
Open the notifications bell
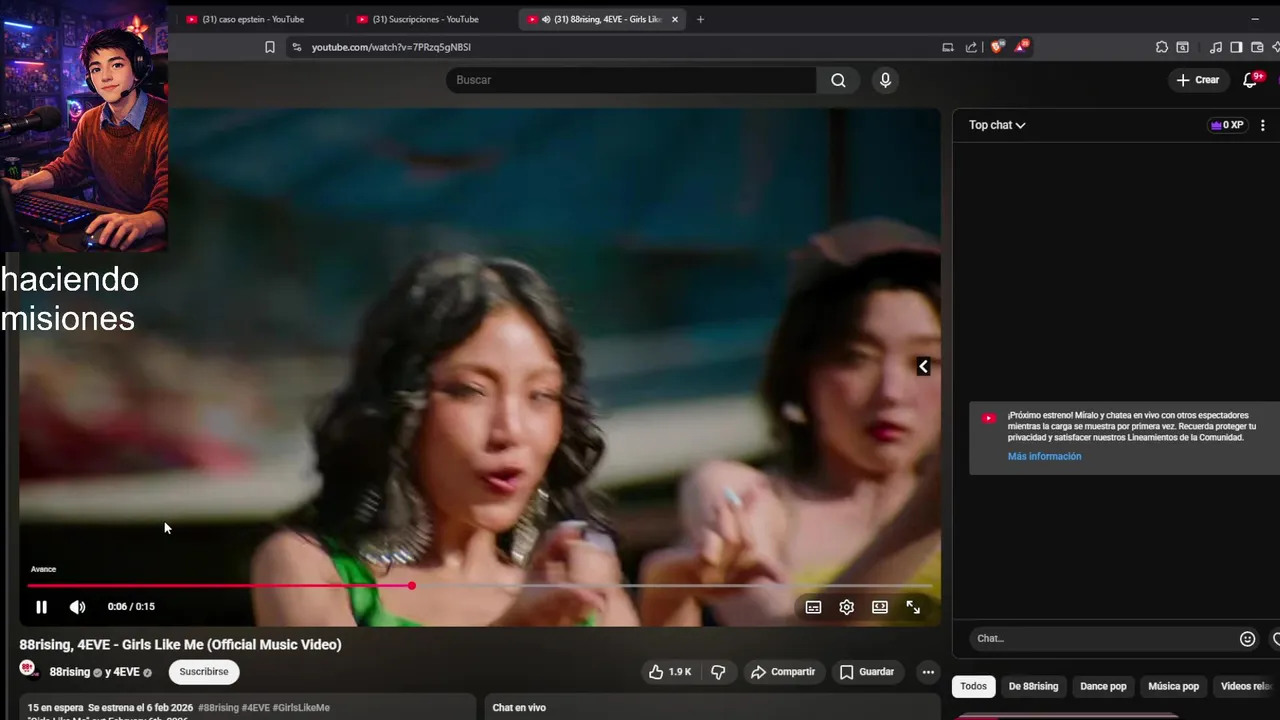(1250, 80)
